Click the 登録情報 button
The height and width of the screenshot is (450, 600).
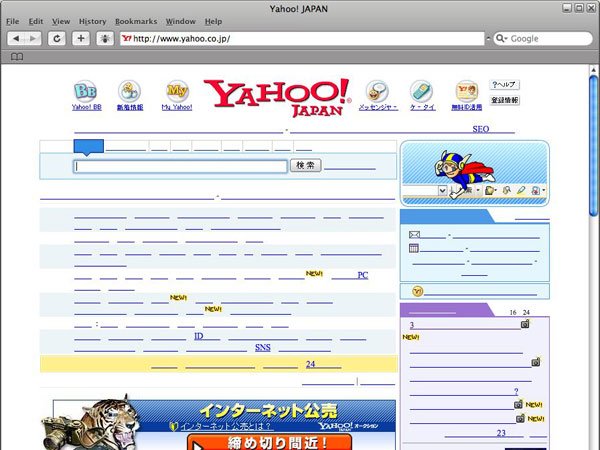tap(505, 100)
